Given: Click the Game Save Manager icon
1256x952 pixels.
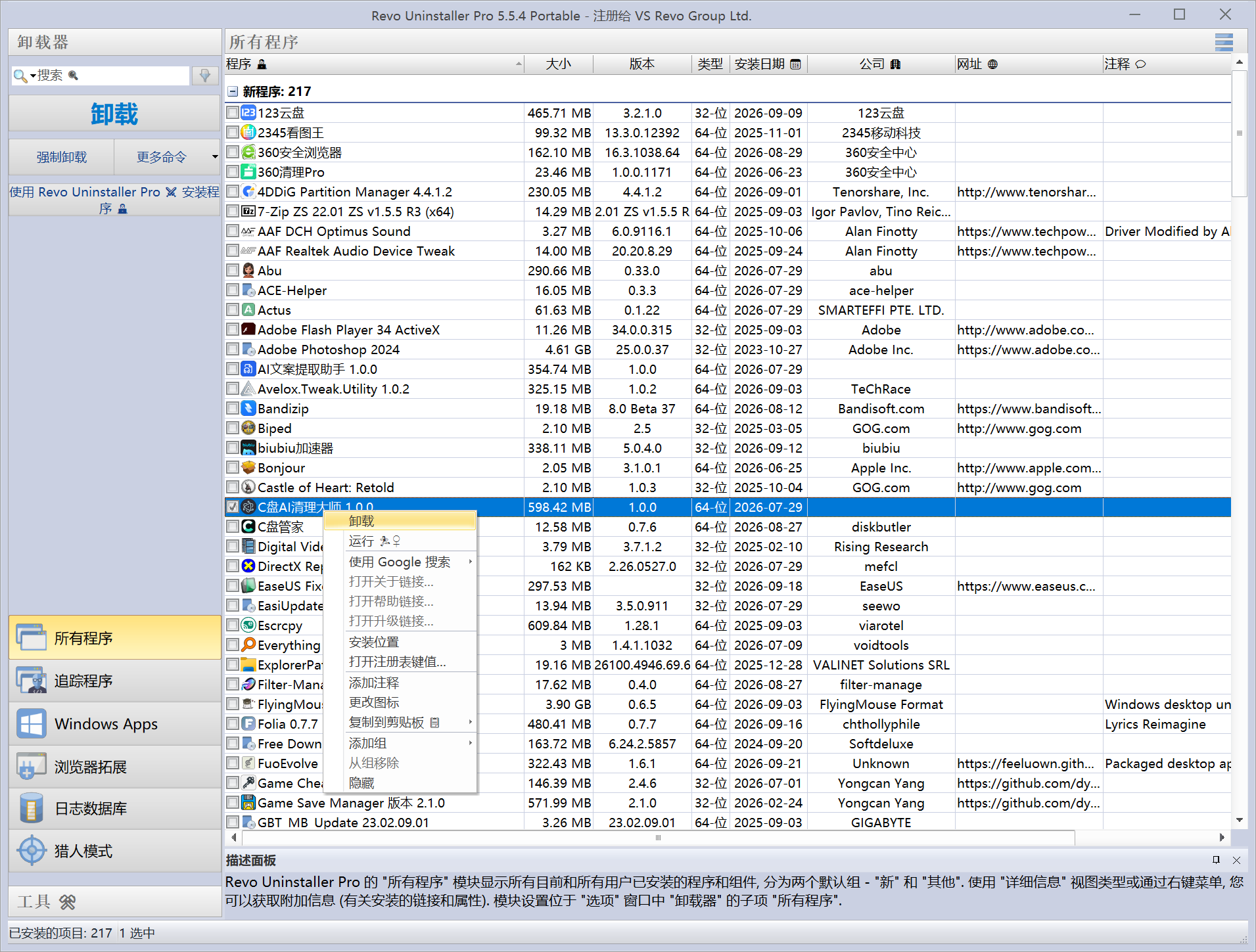Looking at the screenshot, I should point(248,802).
